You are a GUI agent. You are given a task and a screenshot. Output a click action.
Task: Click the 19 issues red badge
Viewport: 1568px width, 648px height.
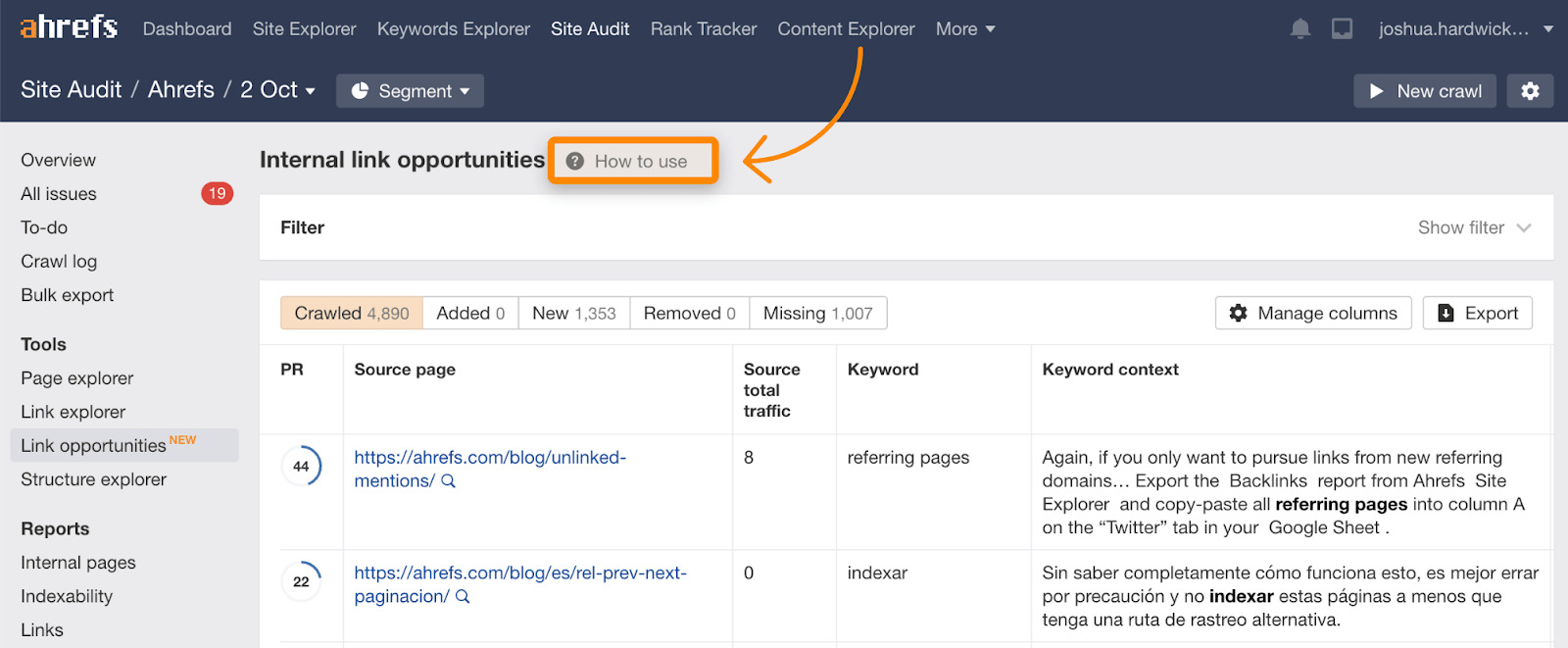point(217,194)
